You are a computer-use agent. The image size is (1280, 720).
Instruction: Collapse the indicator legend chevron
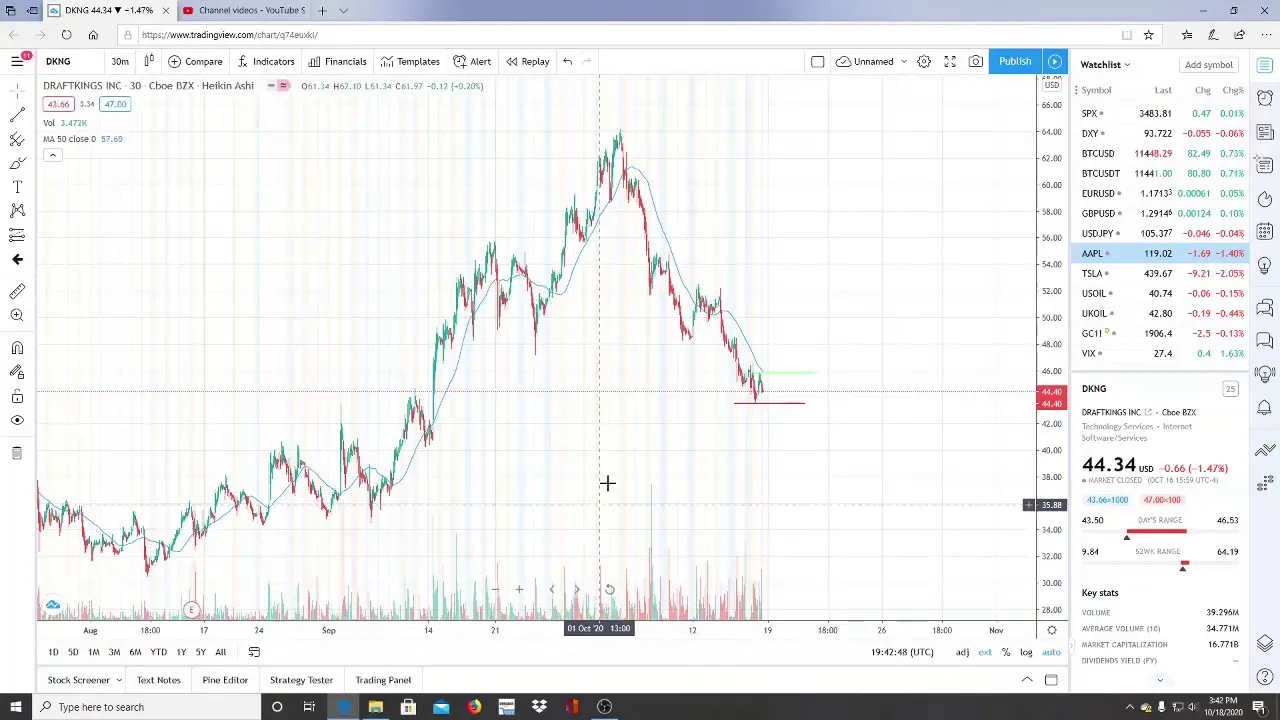pyautogui.click(x=52, y=155)
